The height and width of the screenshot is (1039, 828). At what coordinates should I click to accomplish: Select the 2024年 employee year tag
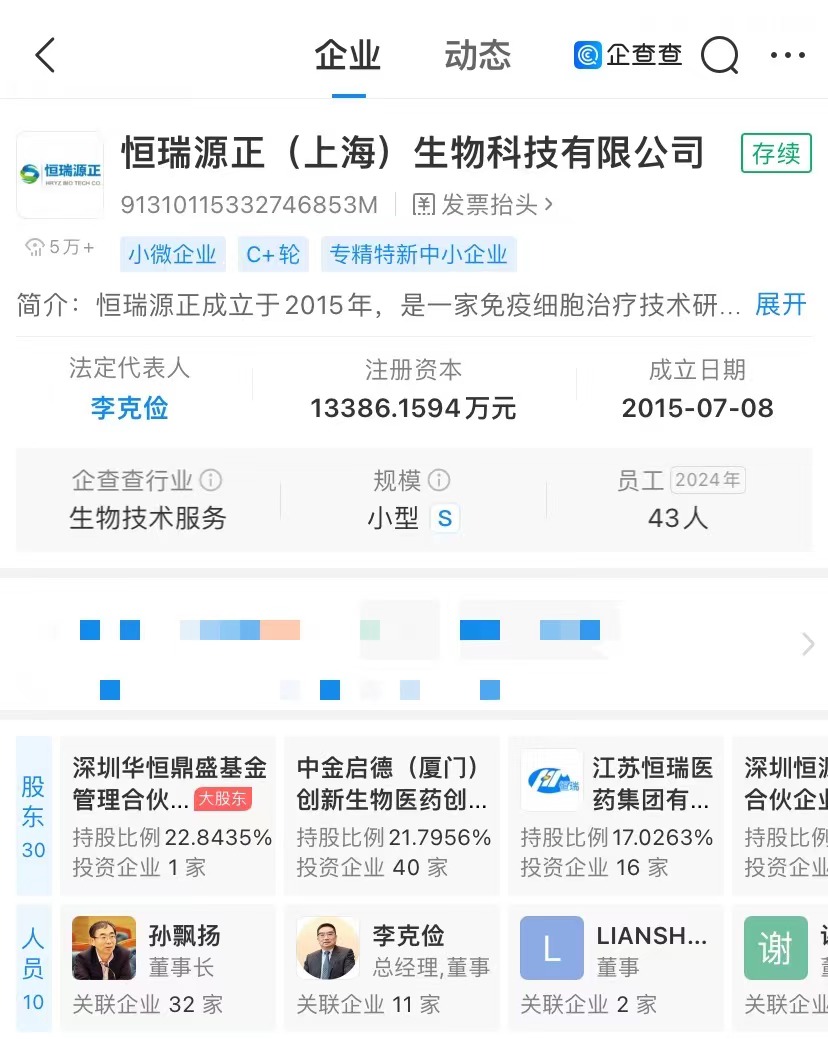click(x=707, y=480)
